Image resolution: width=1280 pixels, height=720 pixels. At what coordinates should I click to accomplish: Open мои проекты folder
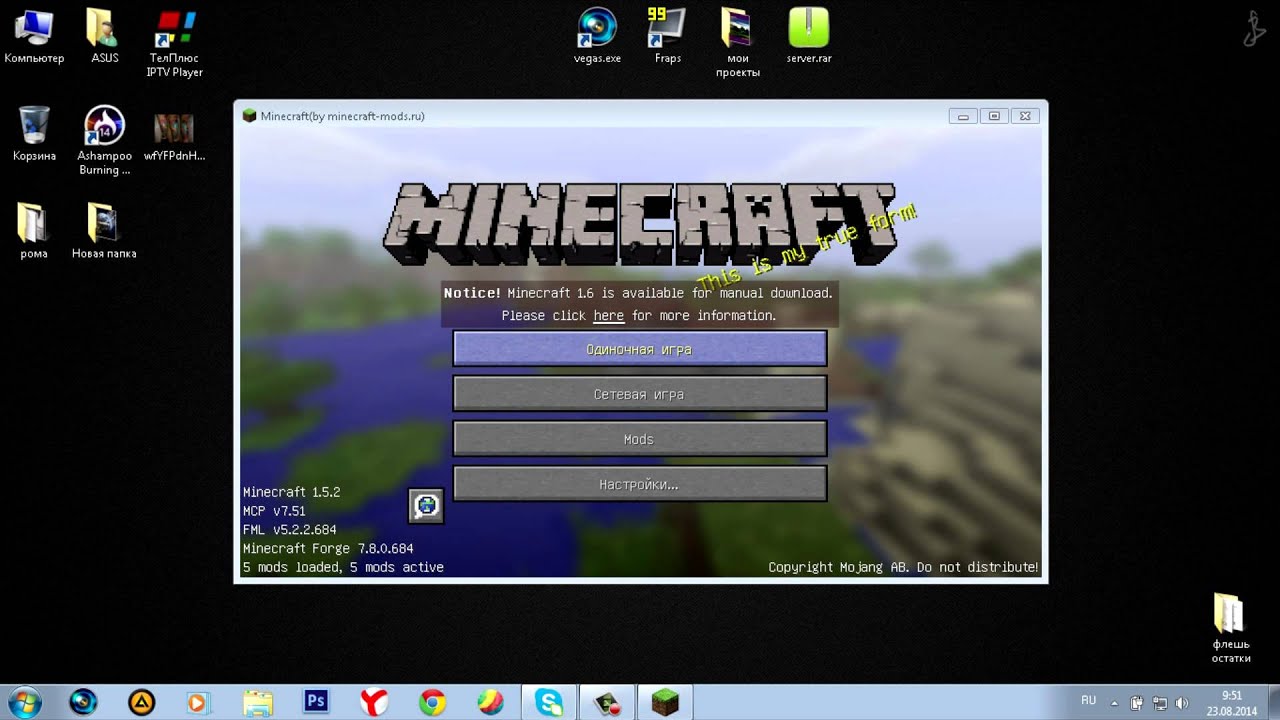pos(738,43)
